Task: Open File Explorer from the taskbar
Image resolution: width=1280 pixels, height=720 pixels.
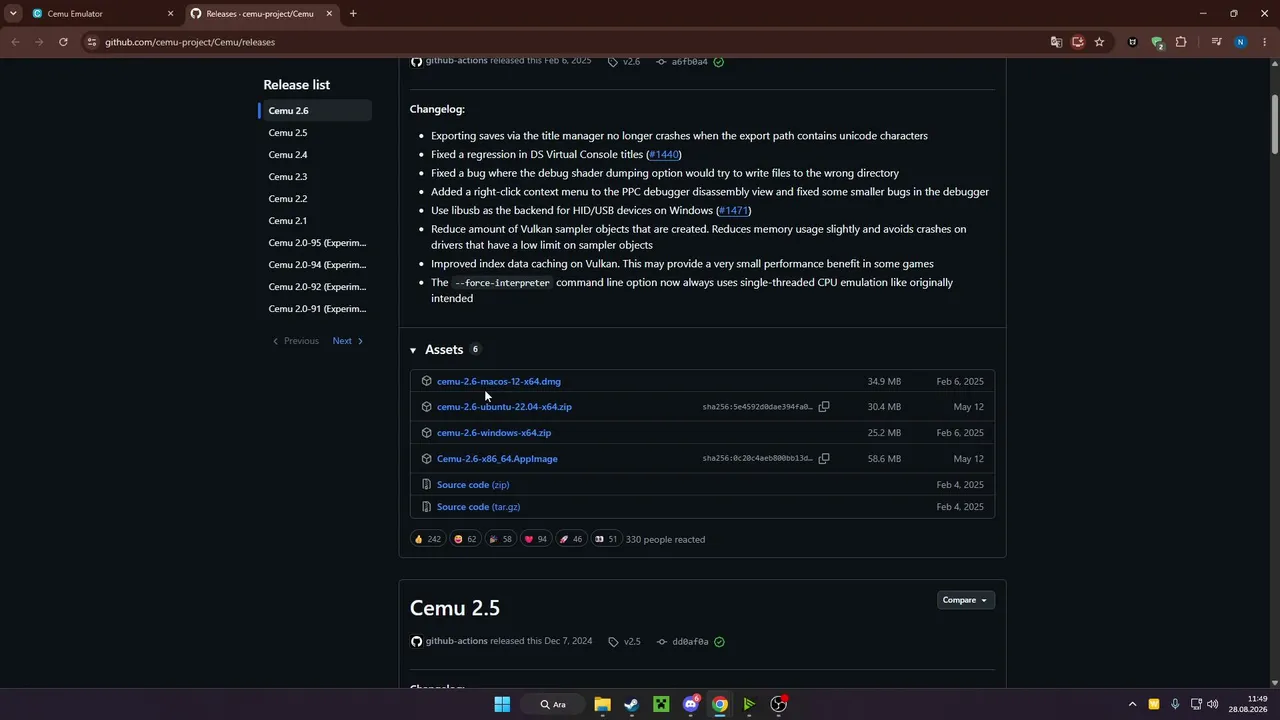Action: point(602,704)
